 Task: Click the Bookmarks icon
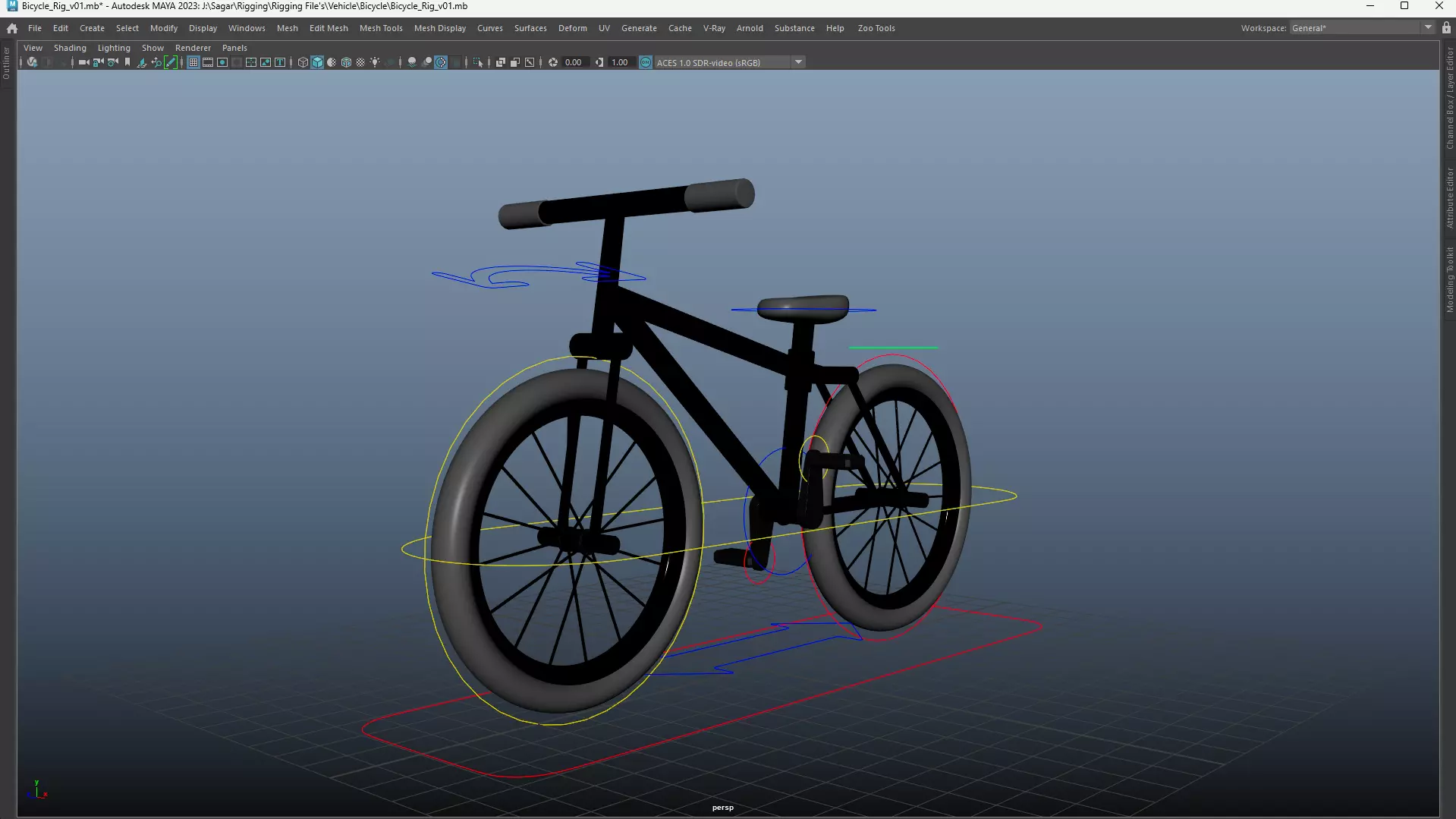[127, 62]
